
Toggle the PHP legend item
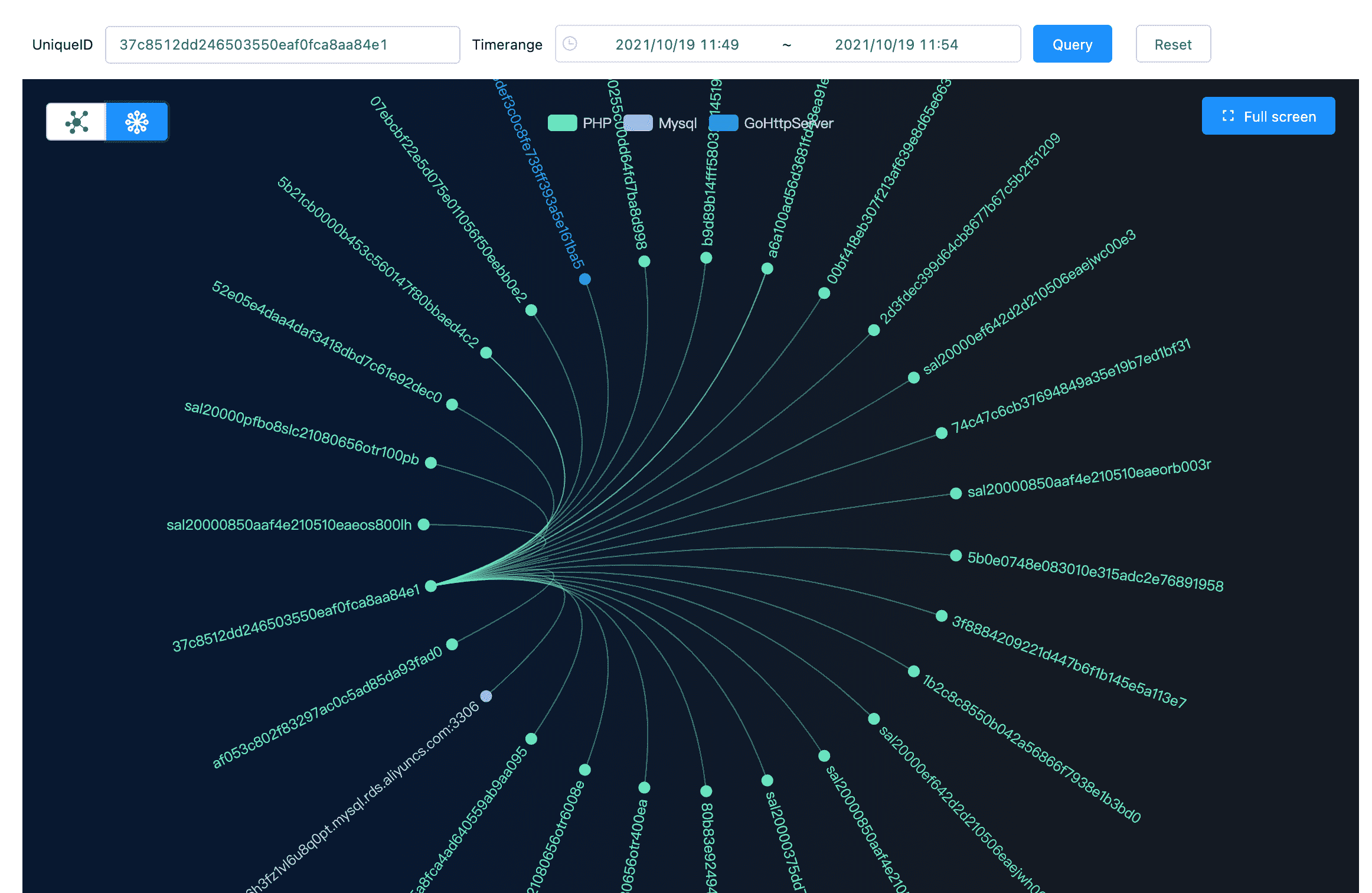(580, 123)
